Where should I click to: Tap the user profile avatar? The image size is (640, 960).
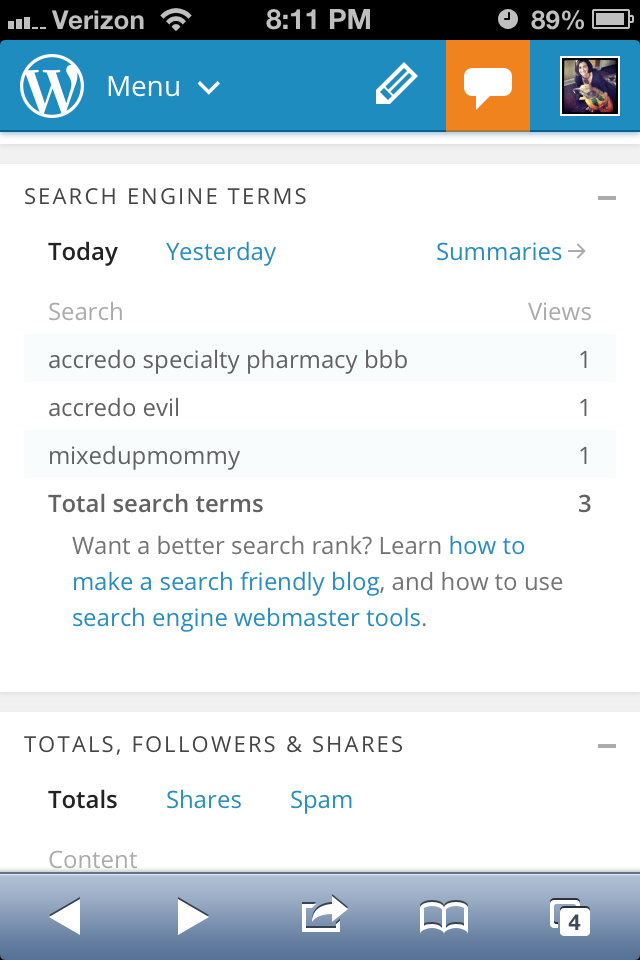tap(590, 86)
